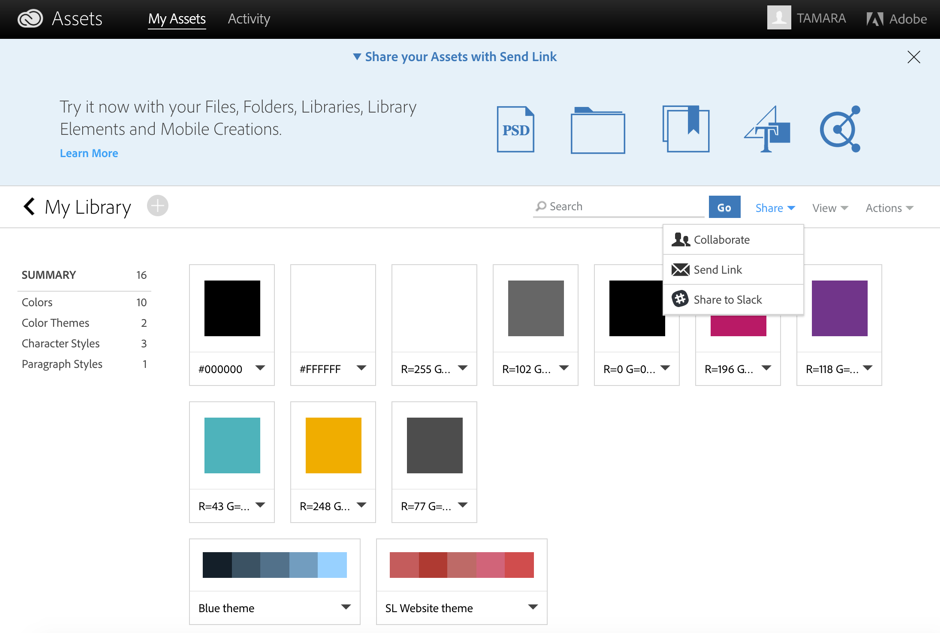This screenshot has height=633, width=940.
Task: Expand the Blue theme dropdown arrow
Action: click(x=347, y=607)
